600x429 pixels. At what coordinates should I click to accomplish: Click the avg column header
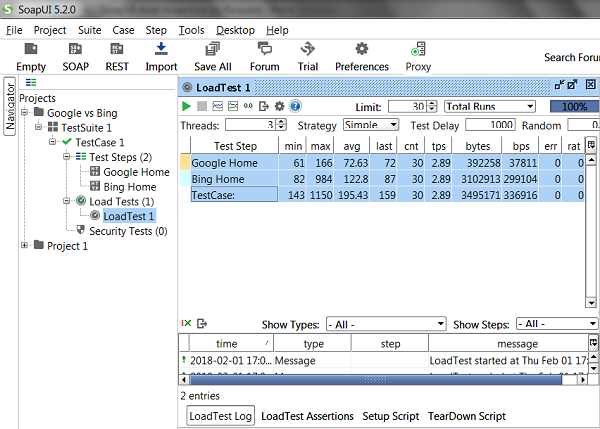point(352,146)
